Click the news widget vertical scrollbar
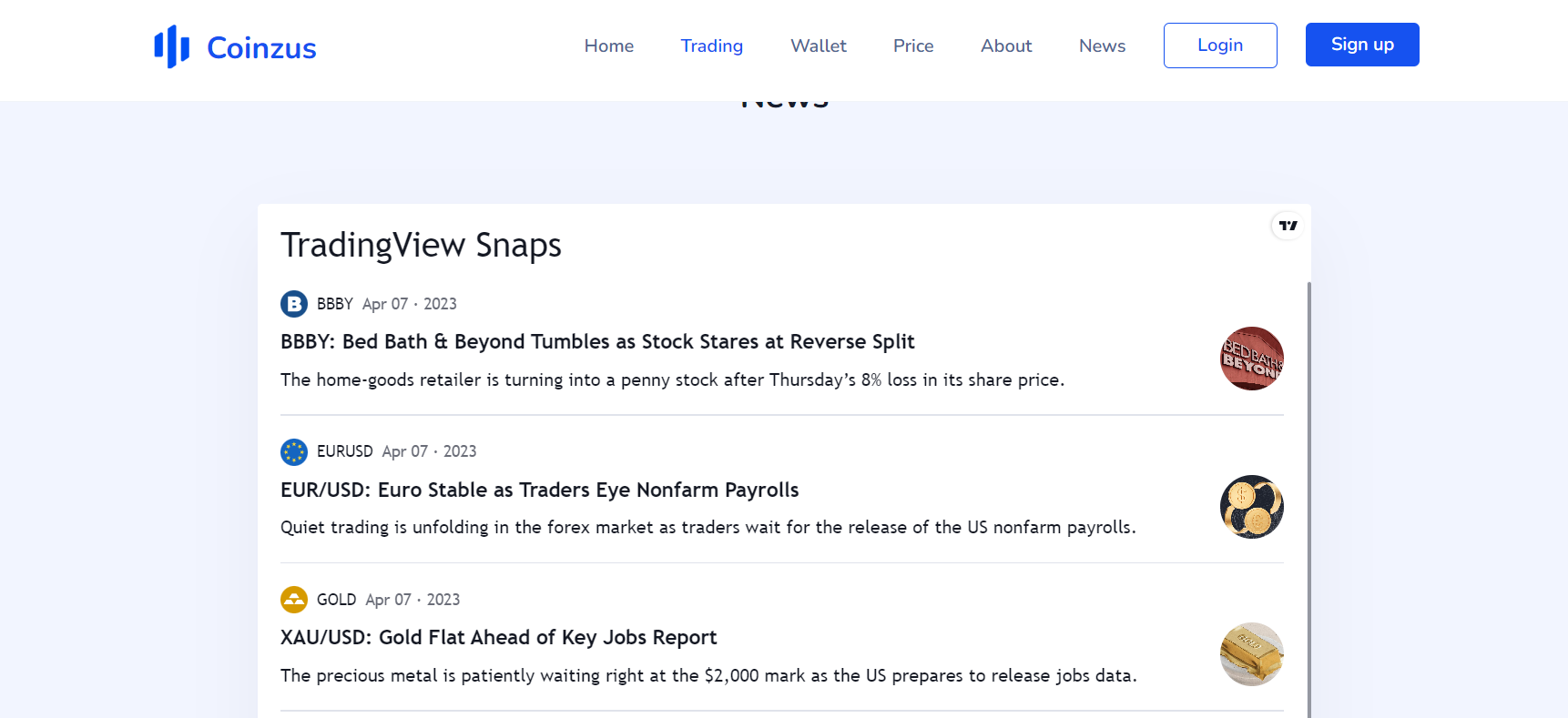Image resolution: width=1568 pixels, height=718 pixels. point(1308,501)
